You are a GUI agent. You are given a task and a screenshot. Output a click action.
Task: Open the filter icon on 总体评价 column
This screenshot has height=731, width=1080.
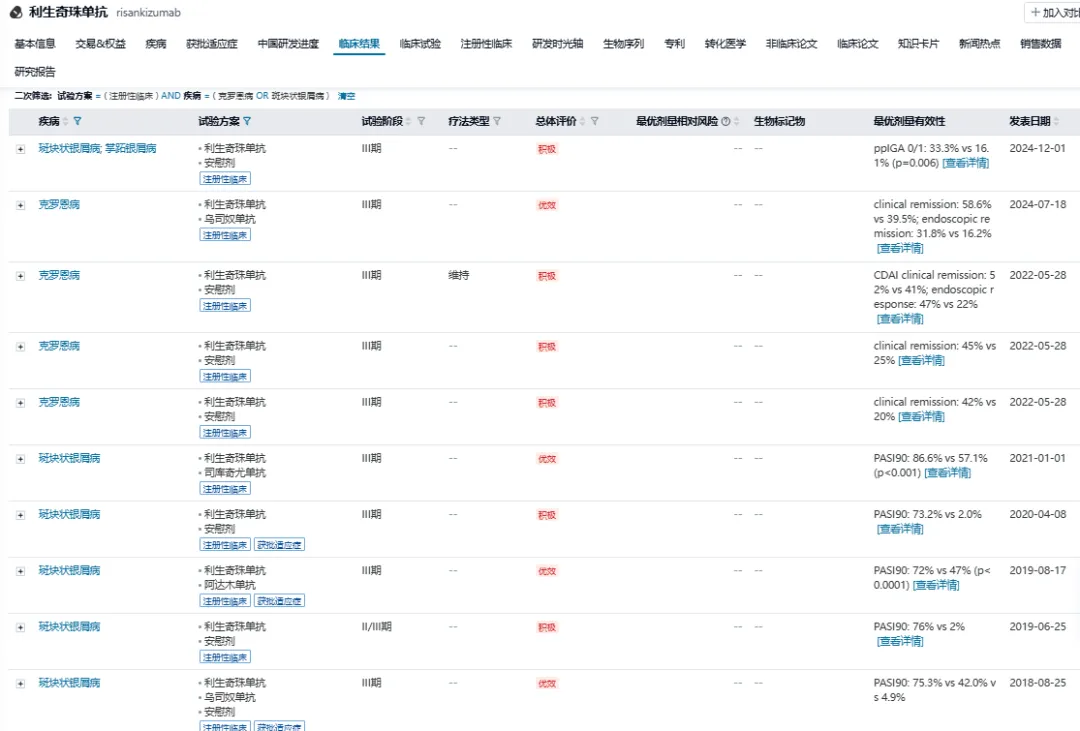click(x=594, y=122)
